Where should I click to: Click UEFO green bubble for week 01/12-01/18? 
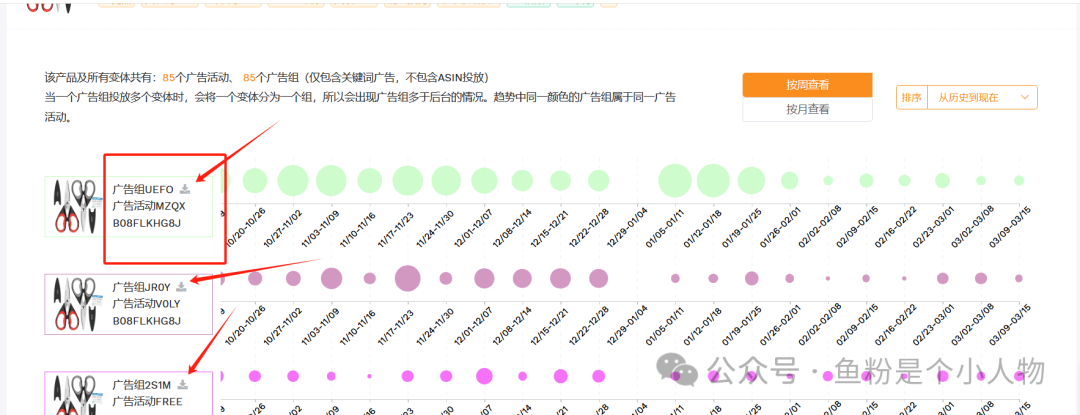click(x=713, y=180)
